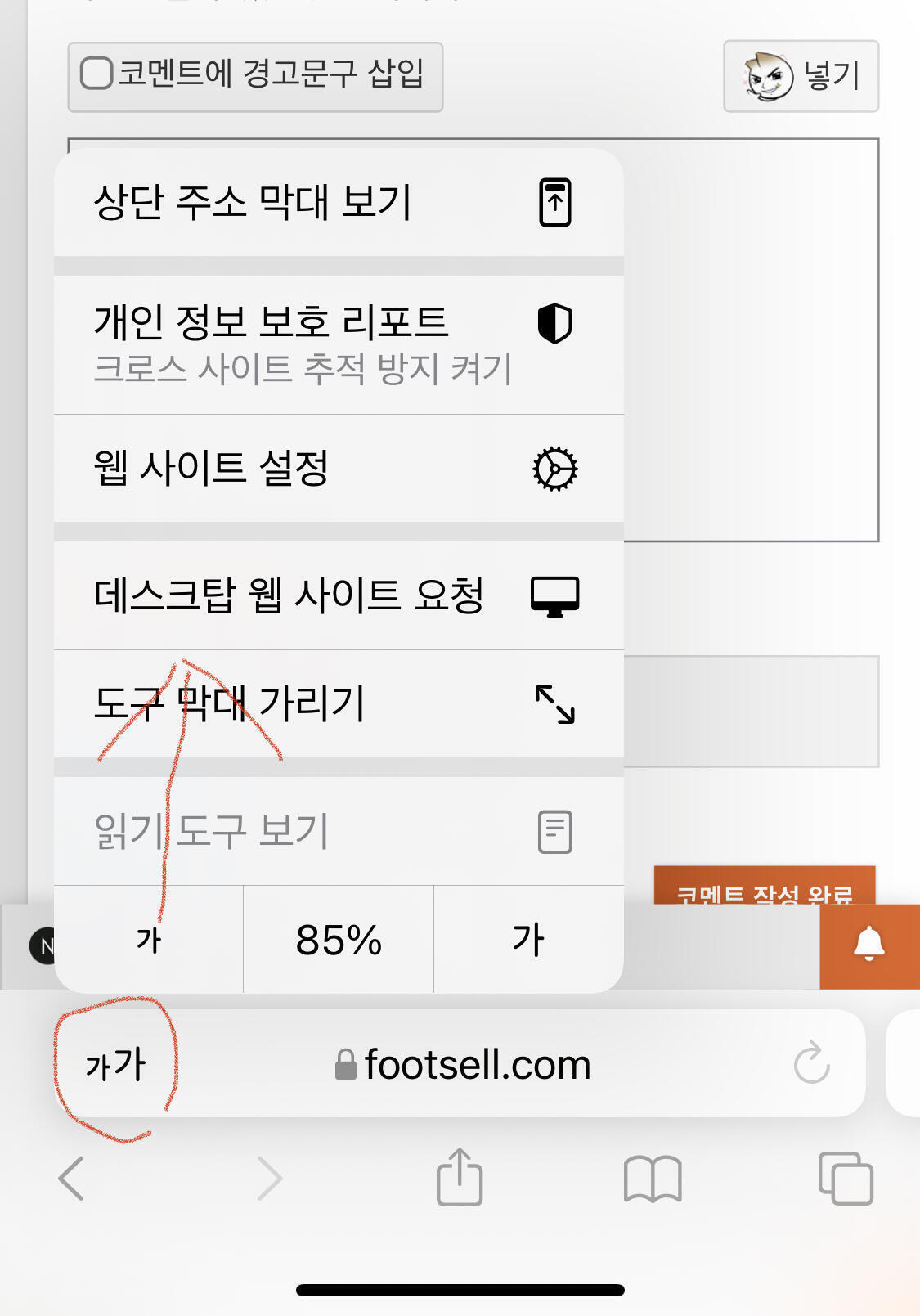This screenshot has width=920, height=1316.
Task: Reset zoom by tapping 85%
Action: [339, 940]
